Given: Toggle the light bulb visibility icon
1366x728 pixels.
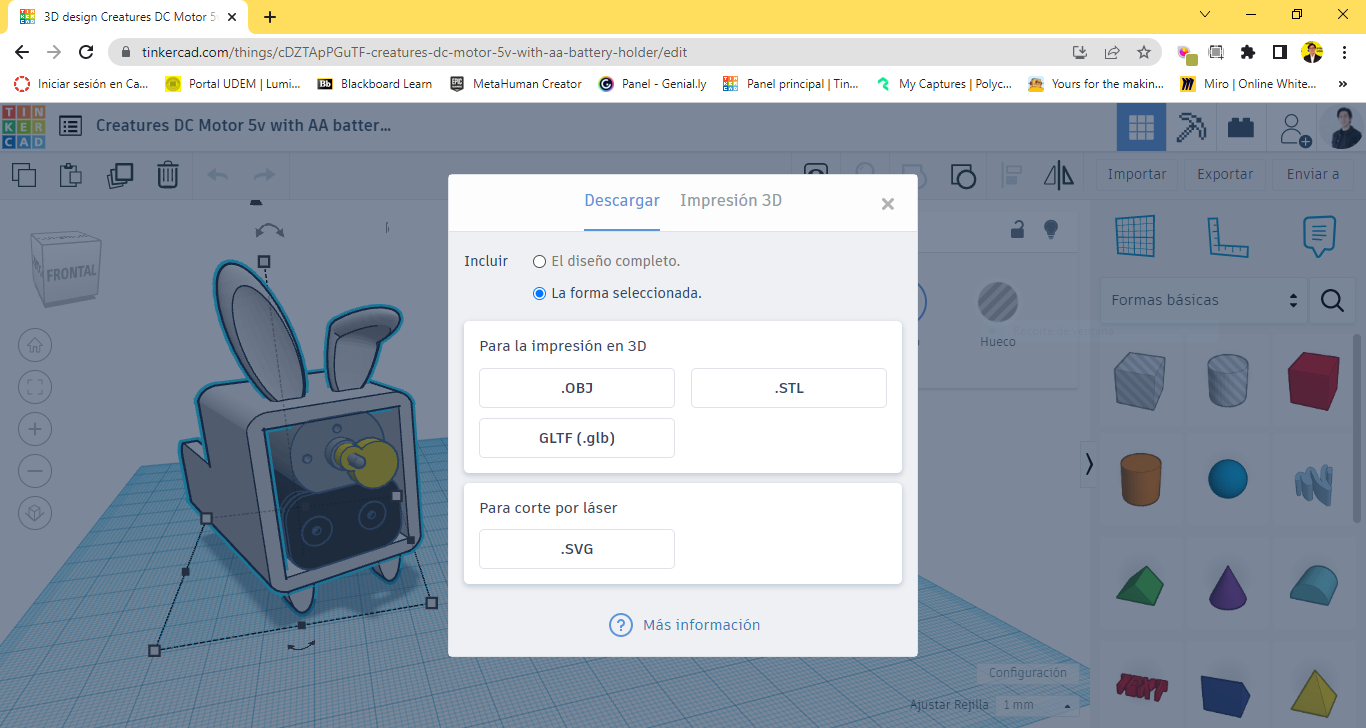Looking at the screenshot, I should click(x=1051, y=230).
